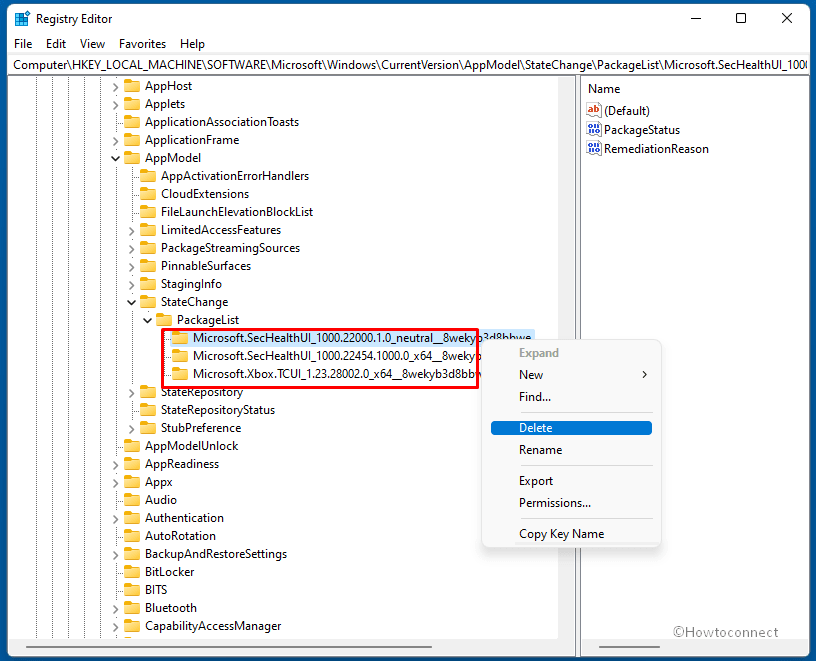Open the View menu
The height and width of the screenshot is (661, 816).
coord(92,44)
